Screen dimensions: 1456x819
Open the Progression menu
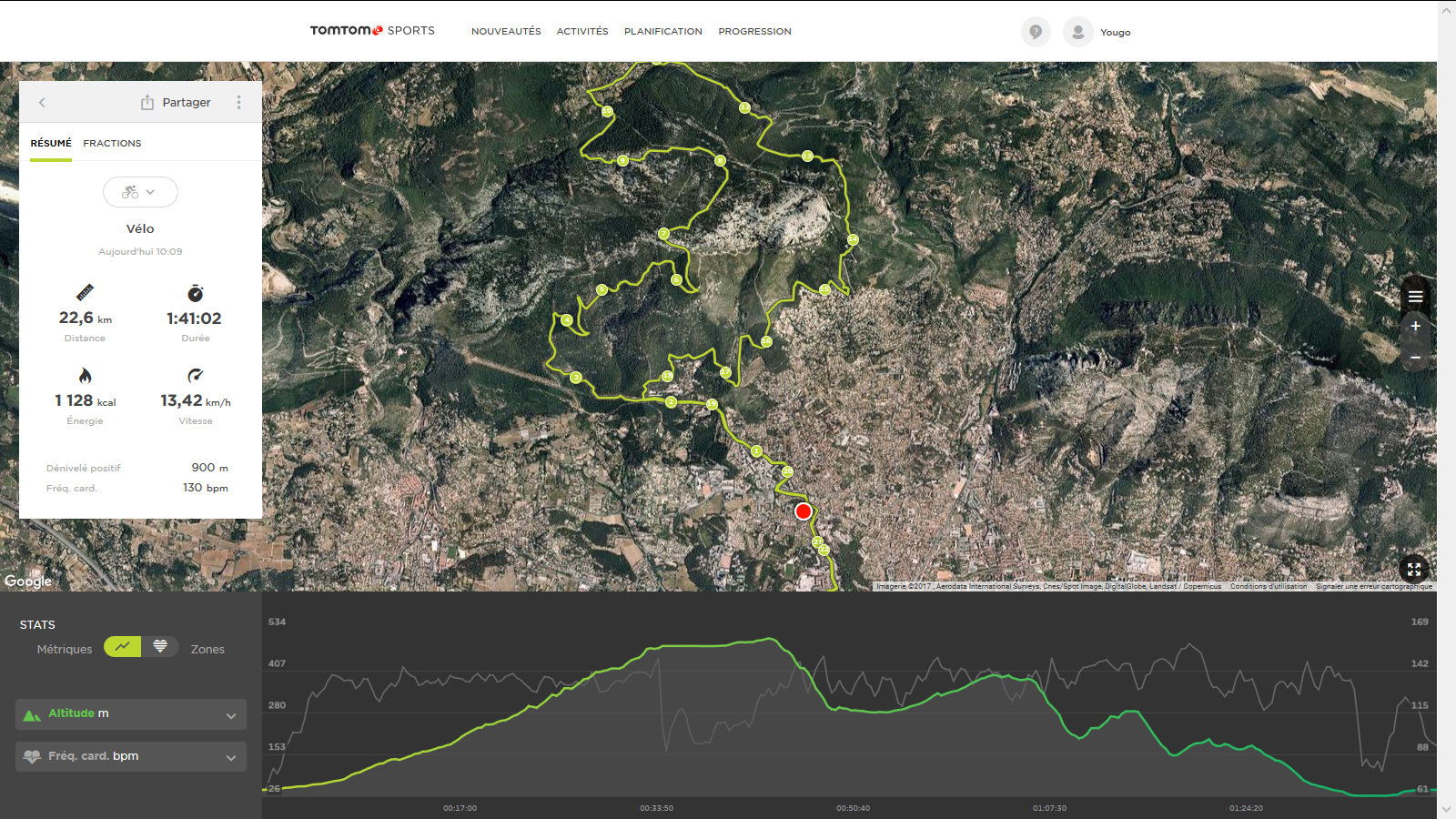(755, 32)
